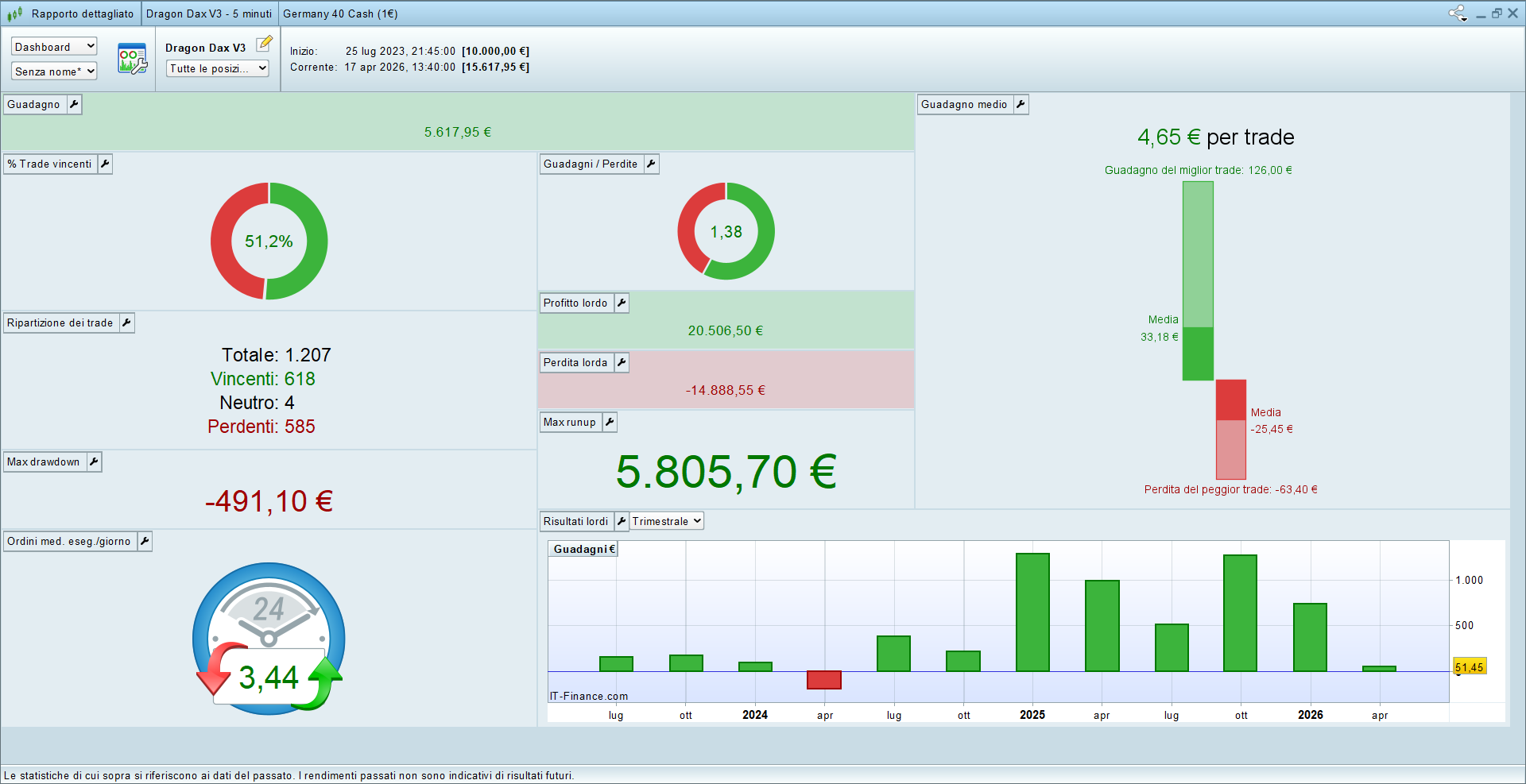
Task: Click wrench next to Guadagni / Perdite
Action: [x=651, y=164]
